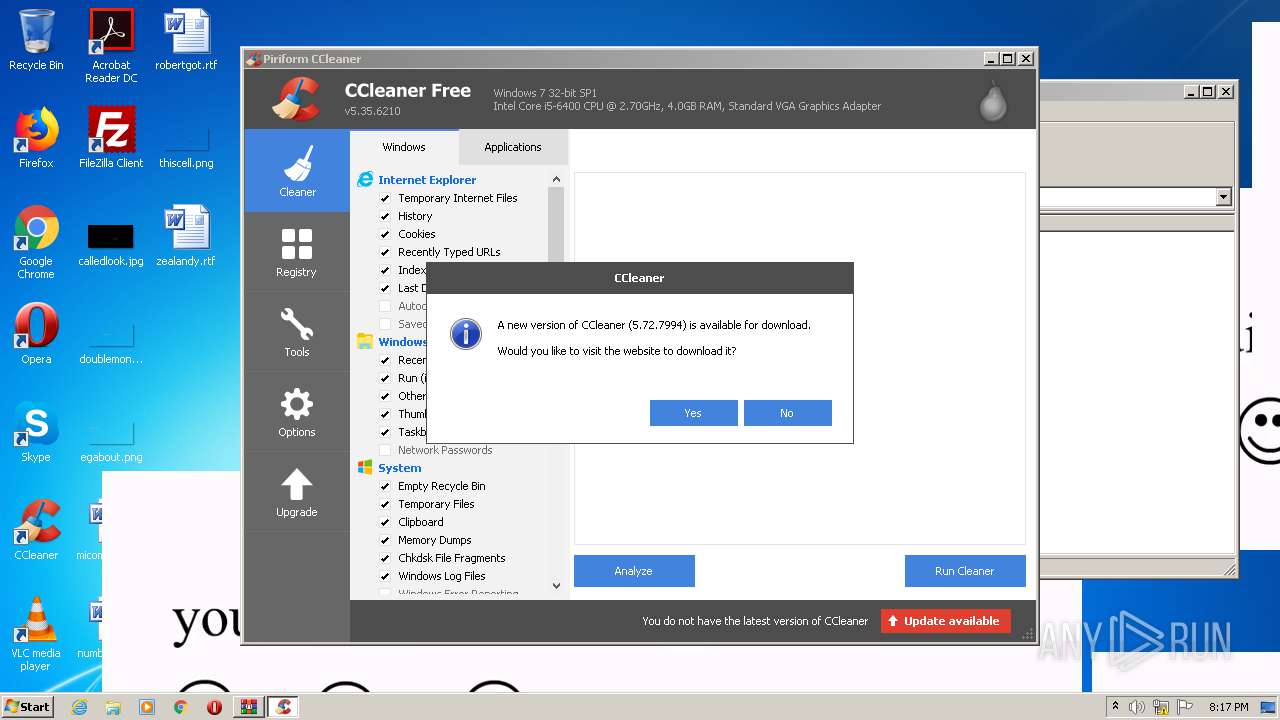Viewport: 1280px width, 720px height.
Task: Switch to Windows tab
Action: pyautogui.click(x=404, y=147)
